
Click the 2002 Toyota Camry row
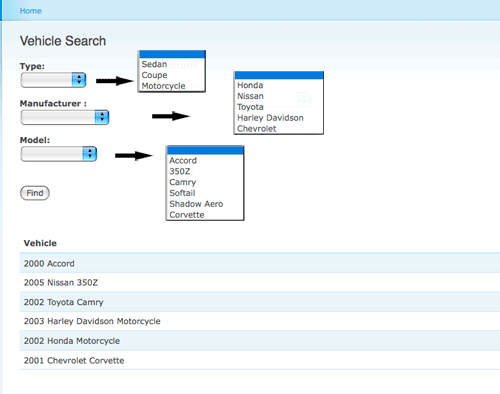260,302
